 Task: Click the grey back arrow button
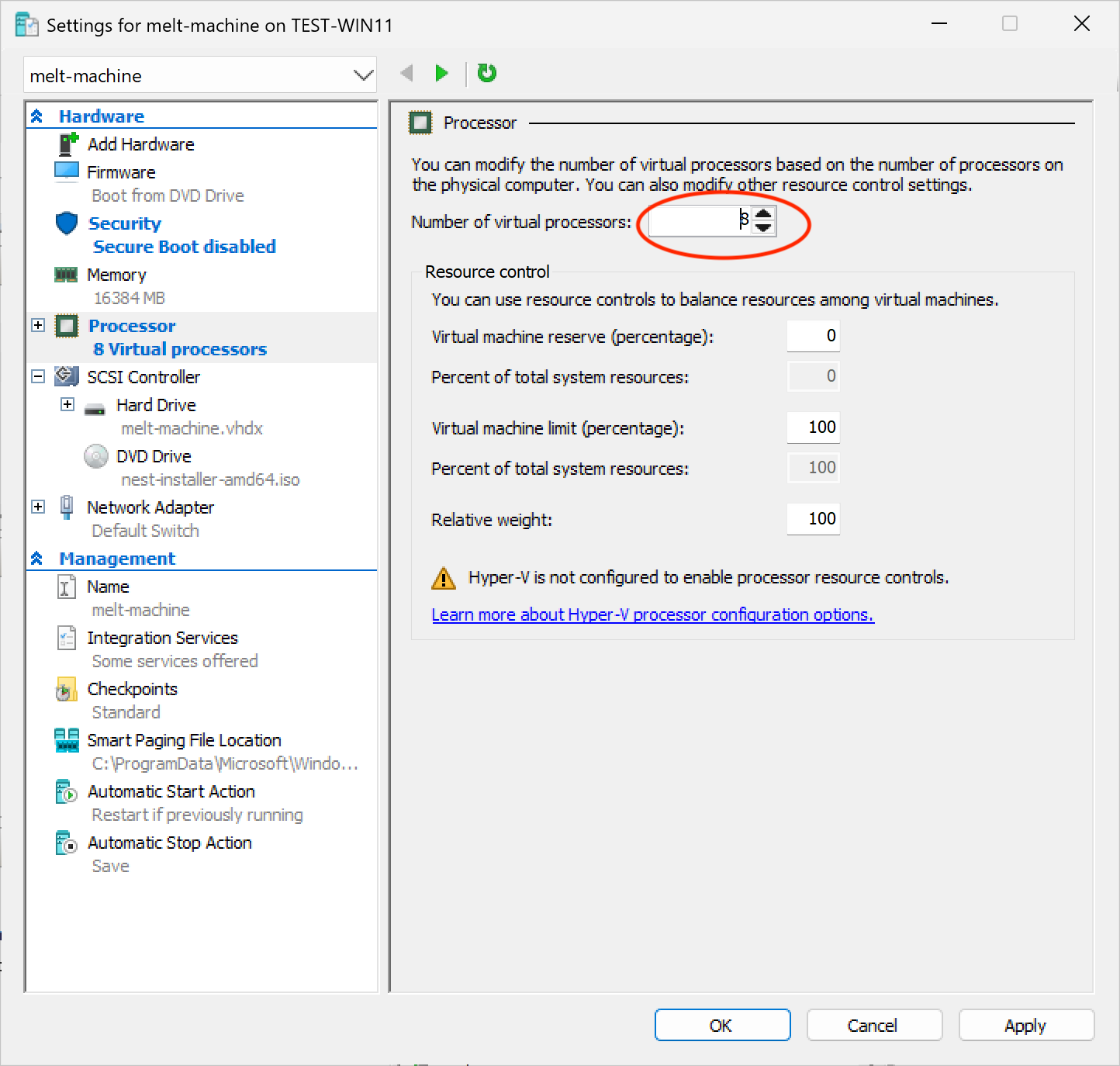pyautogui.click(x=406, y=73)
